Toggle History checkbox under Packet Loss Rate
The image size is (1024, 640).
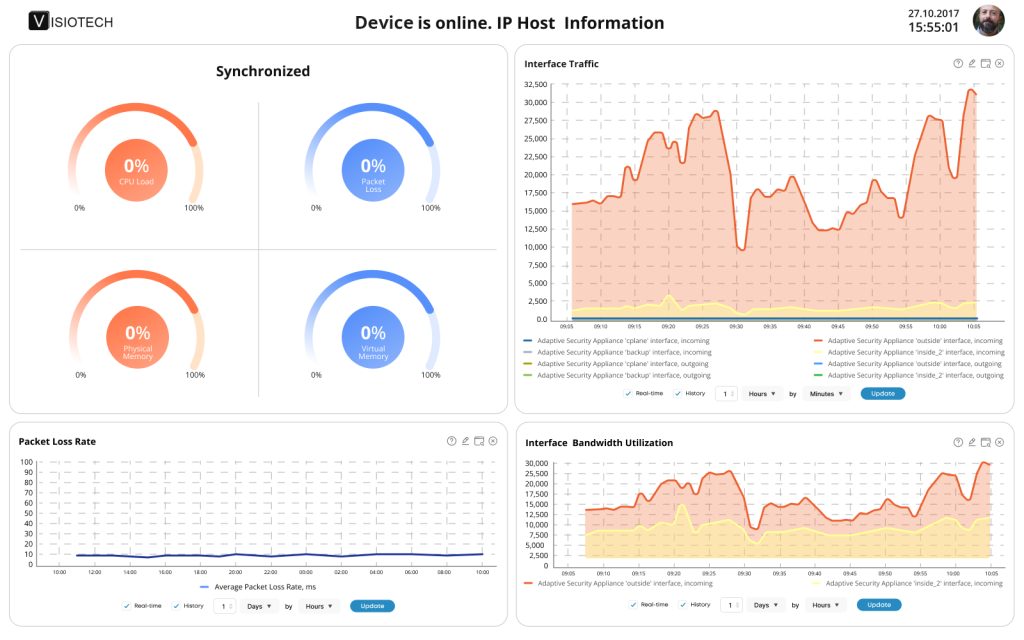point(176,606)
